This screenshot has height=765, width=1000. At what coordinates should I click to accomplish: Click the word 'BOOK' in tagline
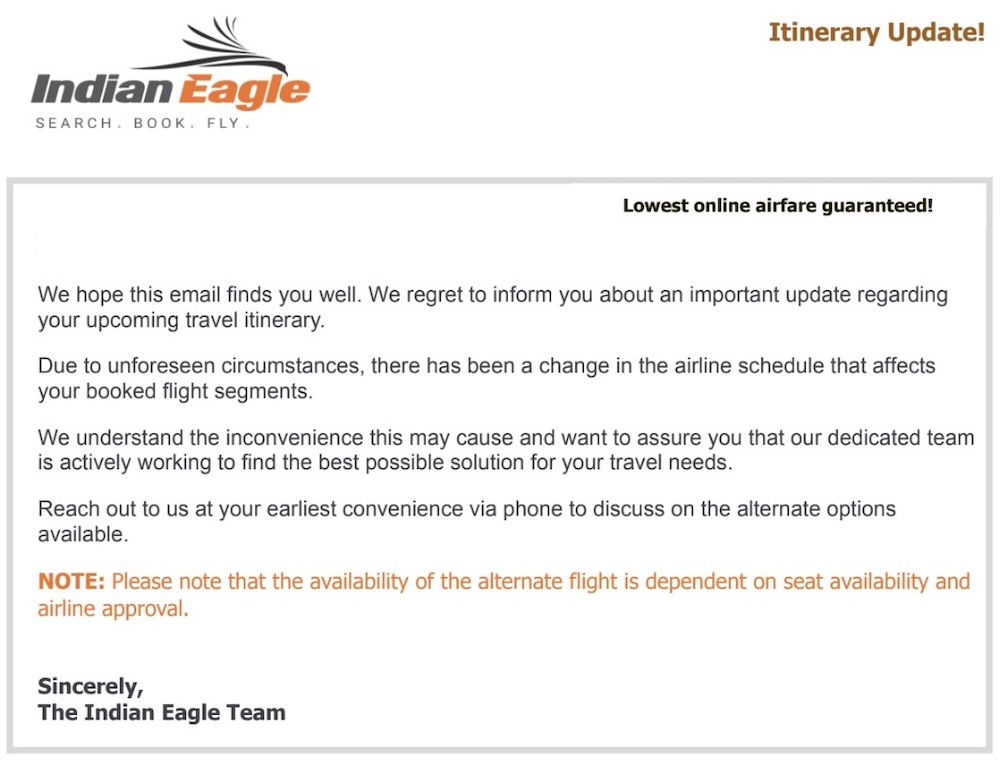[159, 123]
